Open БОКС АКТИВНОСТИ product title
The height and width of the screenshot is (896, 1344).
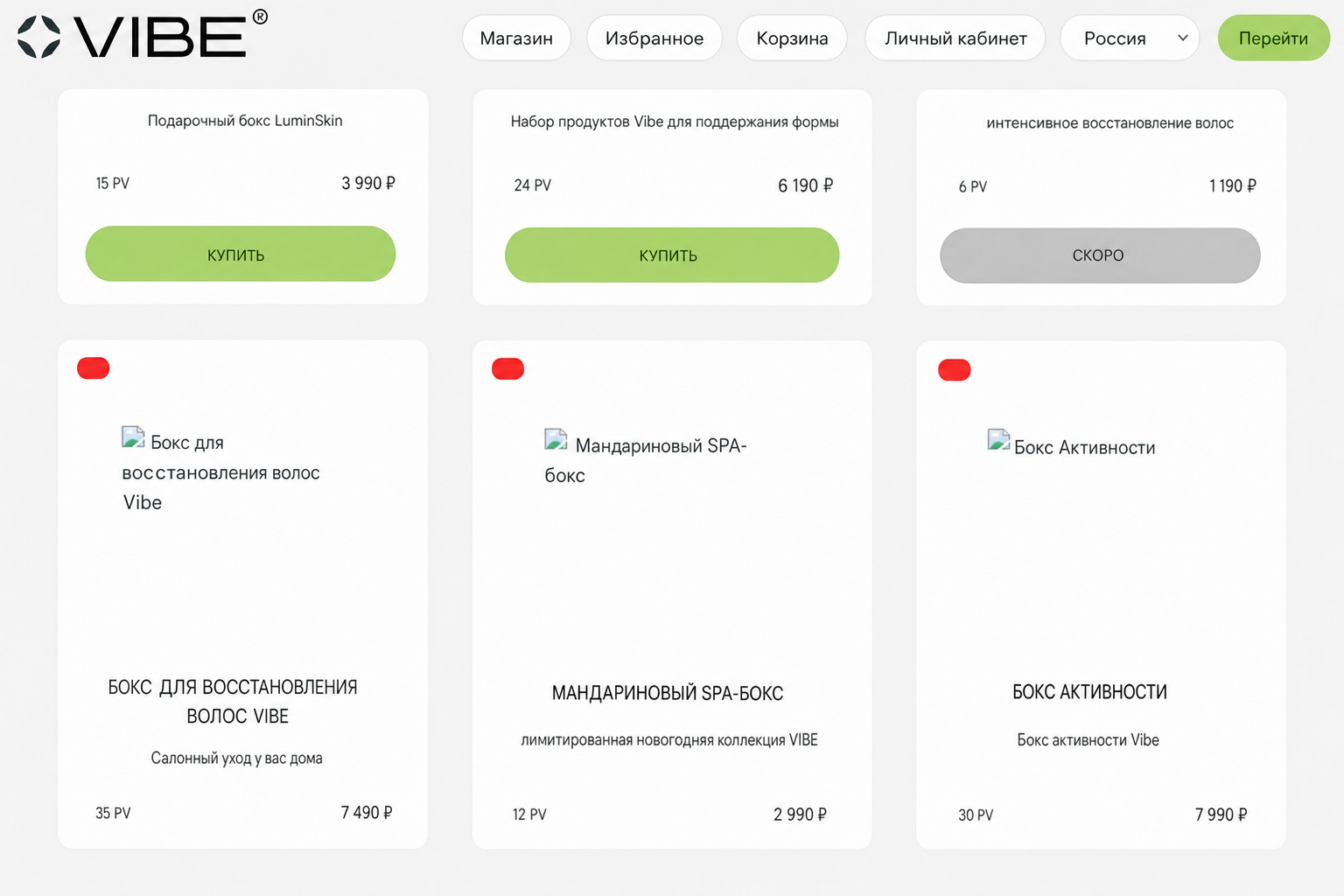pos(1089,692)
